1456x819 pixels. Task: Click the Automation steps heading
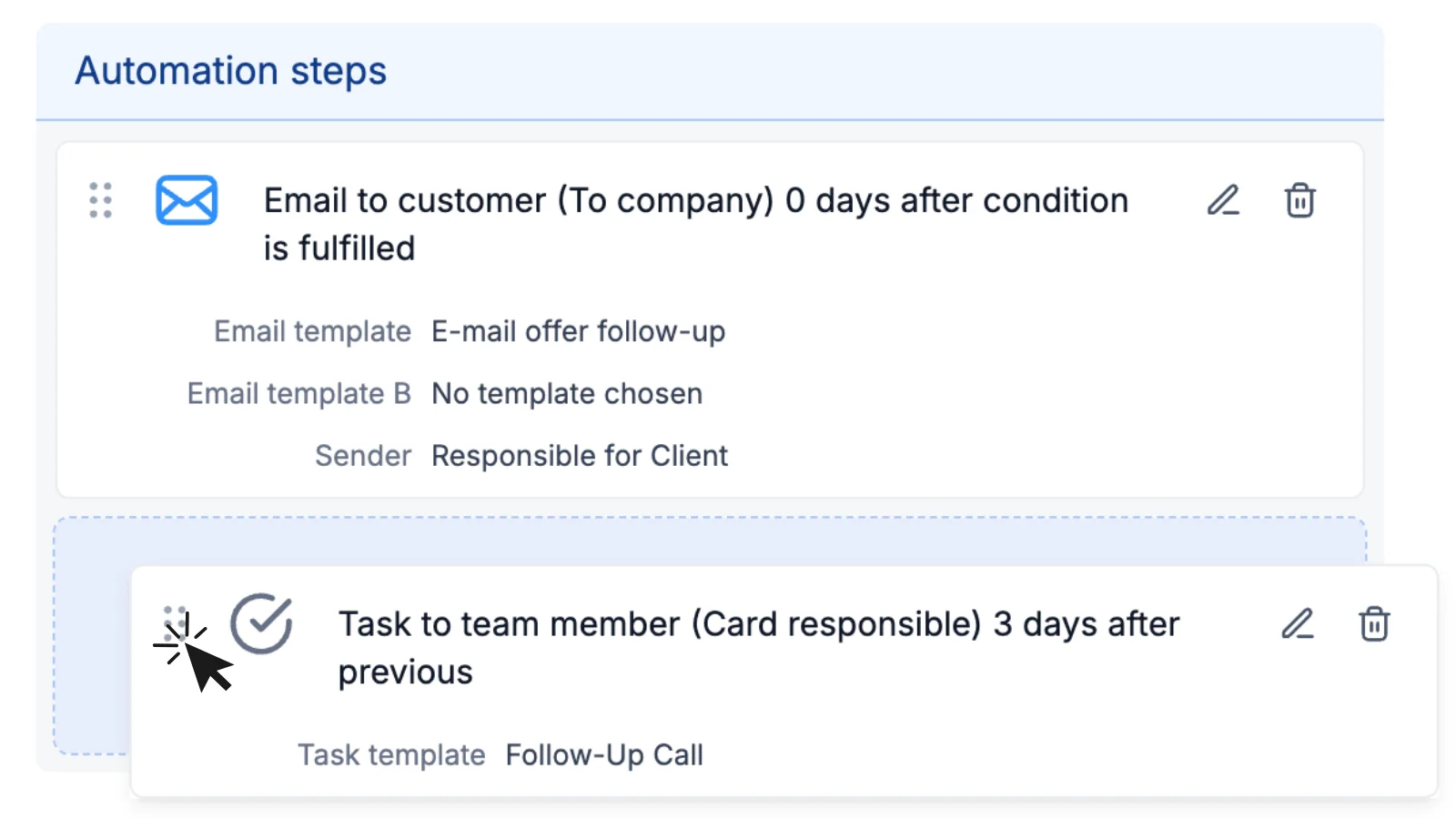pyautogui.click(x=231, y=71)
